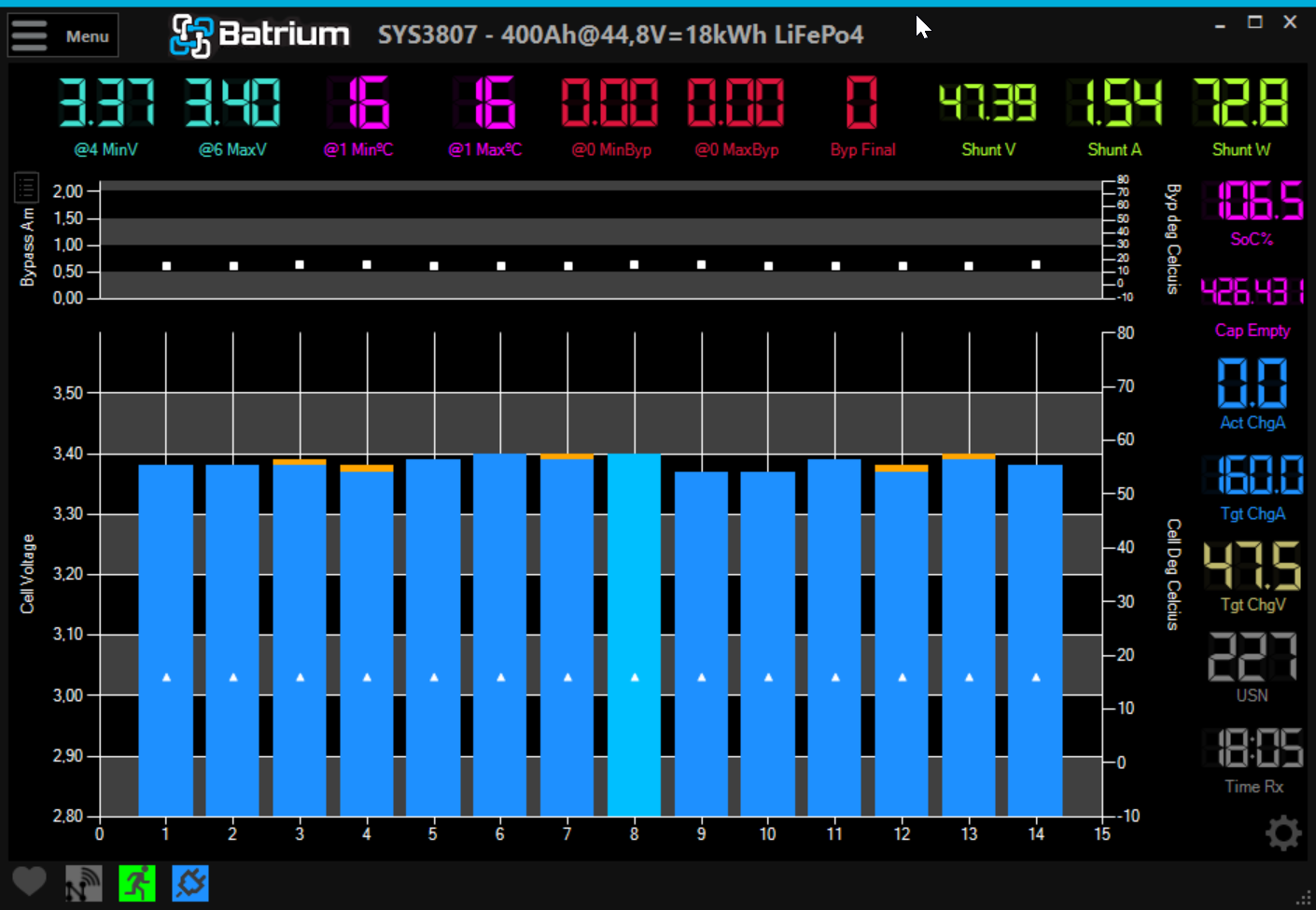
Task: Click the Act ChgA 0.0 display
Action: [1252, 393]
